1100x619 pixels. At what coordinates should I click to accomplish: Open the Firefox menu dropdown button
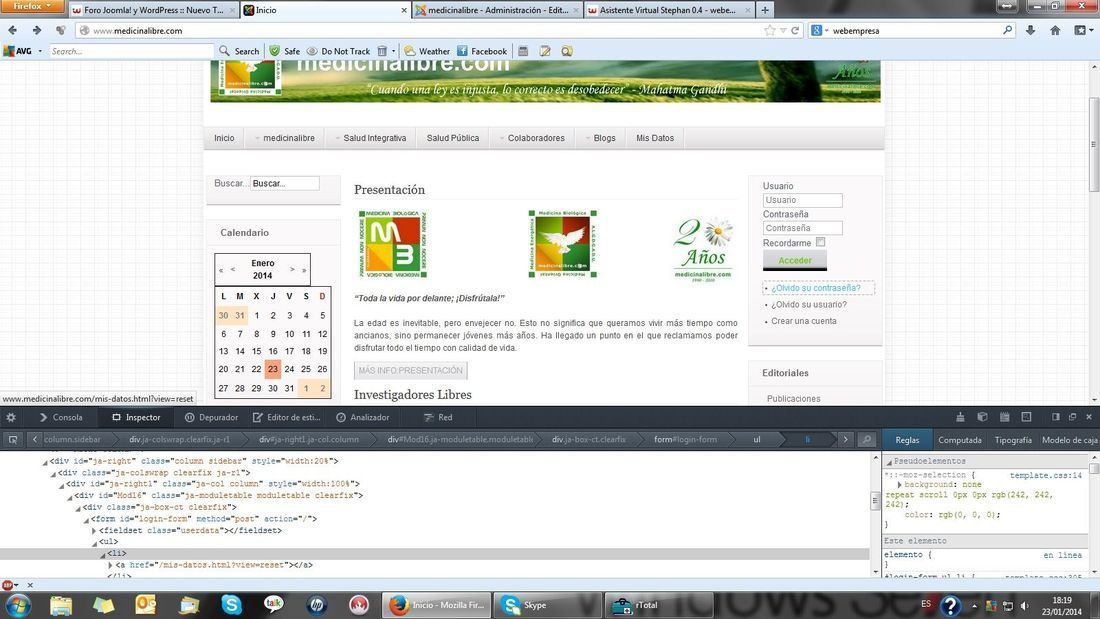32,6
